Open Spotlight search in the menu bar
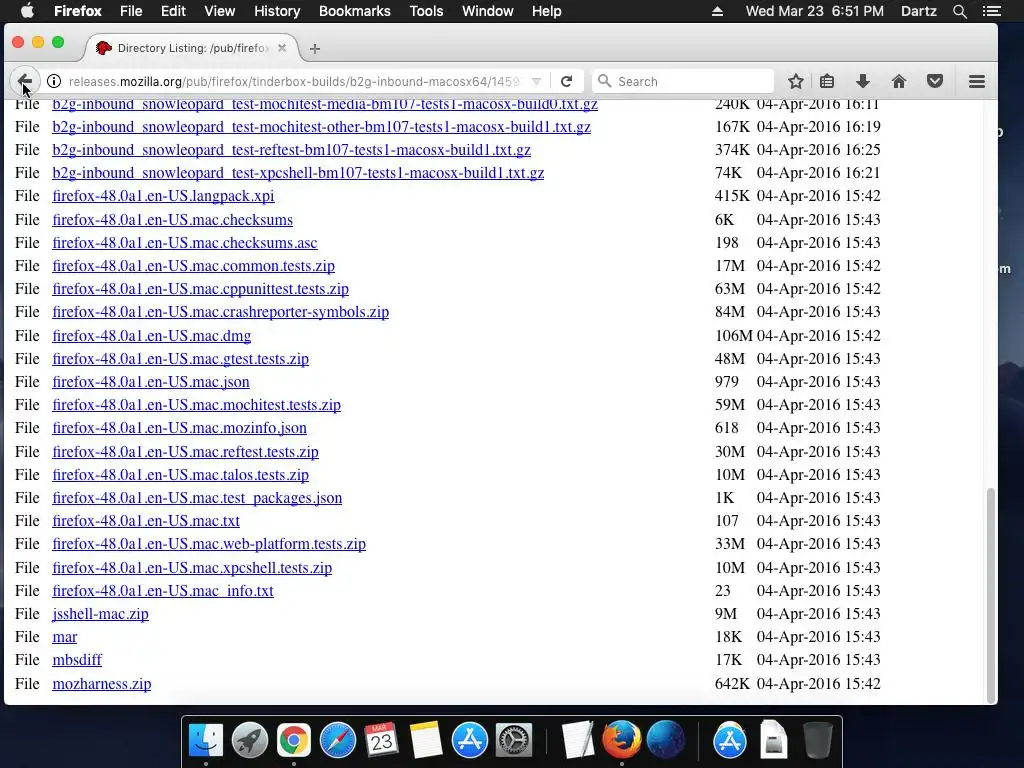The width and height of the screenshot is (1024, 768). click(x=959, y=11)
